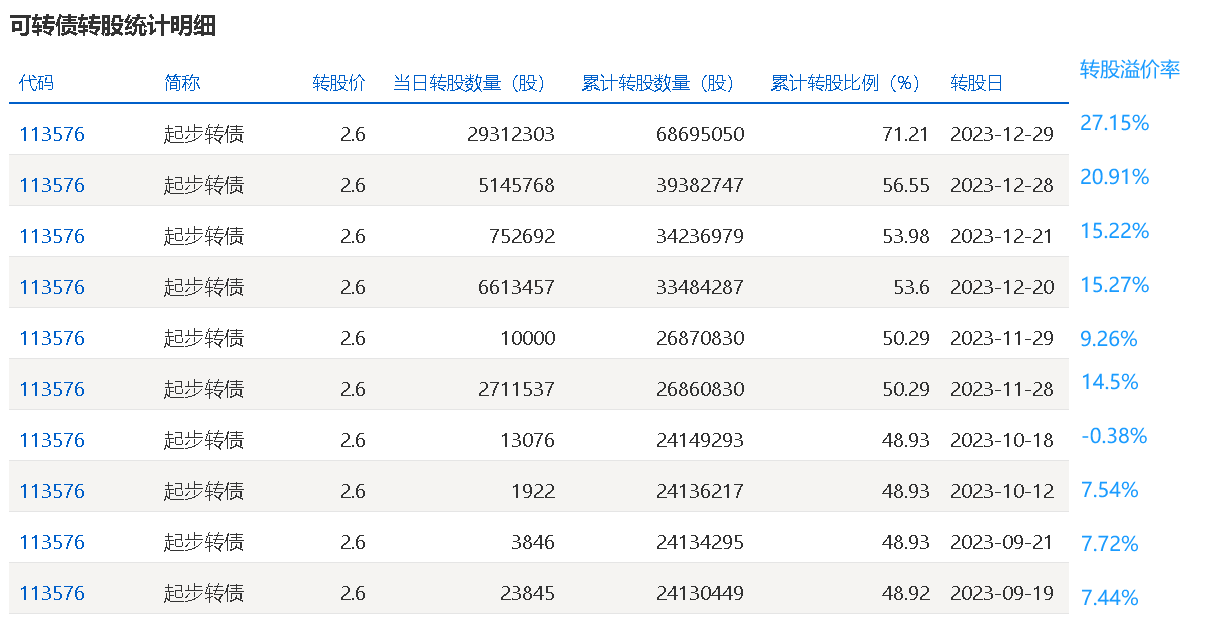Click date cell 2023-10-12
Image resolution: width=1225 pixels, height=621 pixels.
(x=1002, y=491)
